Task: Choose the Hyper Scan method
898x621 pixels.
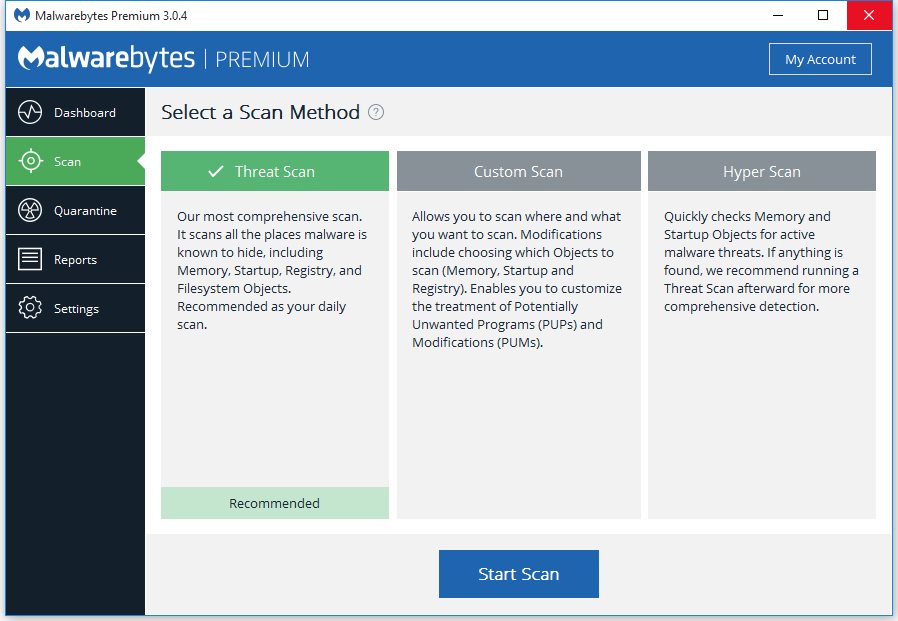Action: point(762,171)
